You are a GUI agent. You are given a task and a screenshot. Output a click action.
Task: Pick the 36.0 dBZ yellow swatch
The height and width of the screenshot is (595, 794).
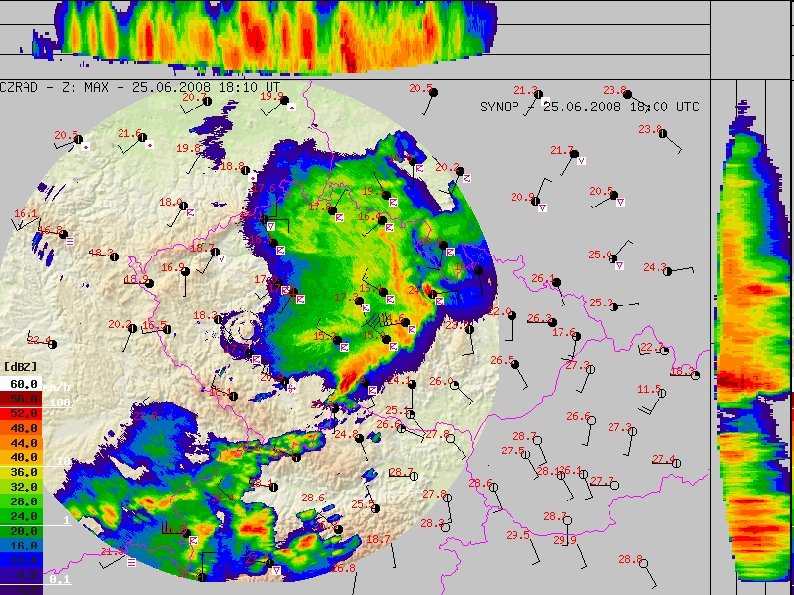[21, 472]
